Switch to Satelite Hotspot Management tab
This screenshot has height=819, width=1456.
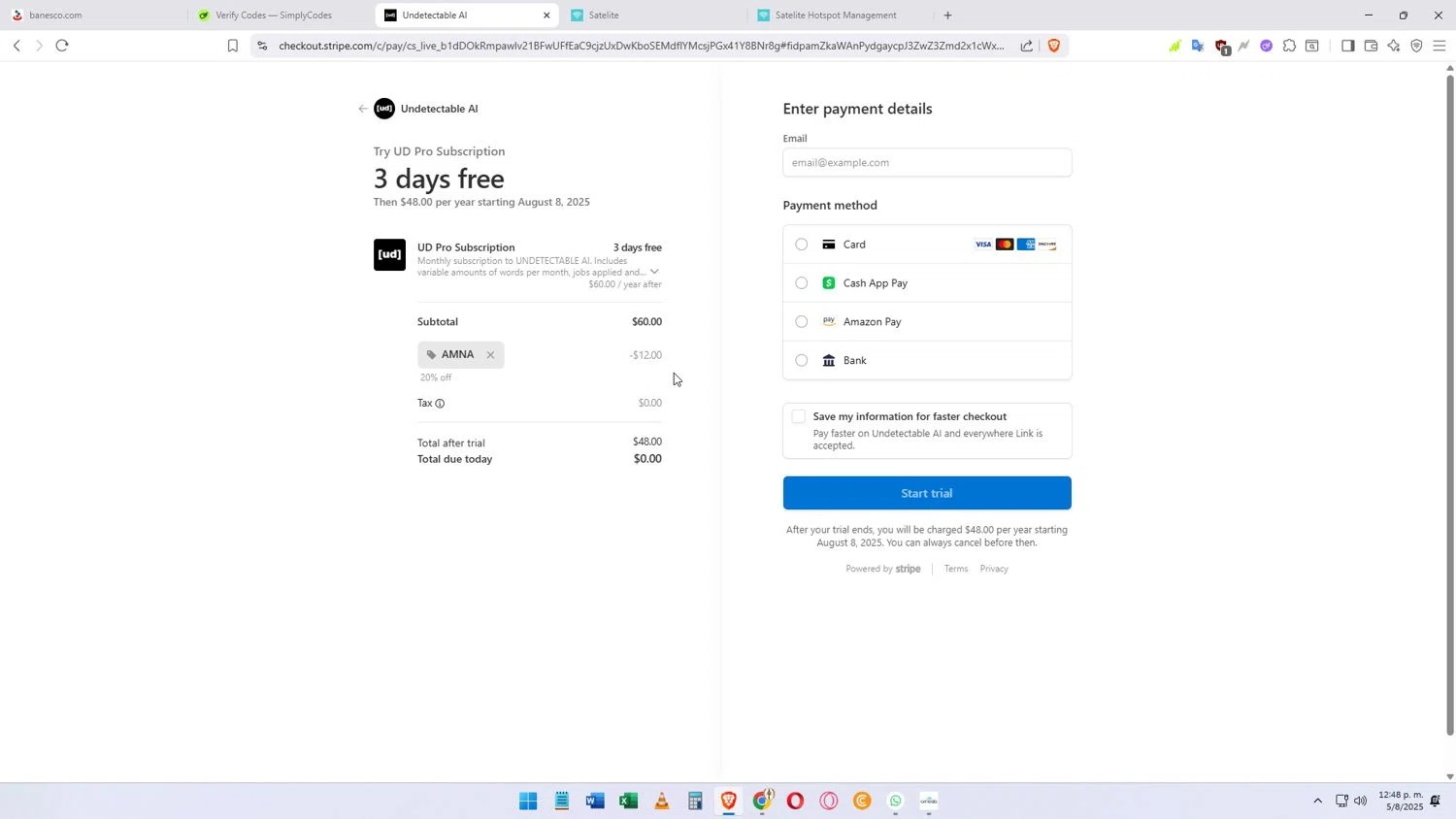coord(840,16)
